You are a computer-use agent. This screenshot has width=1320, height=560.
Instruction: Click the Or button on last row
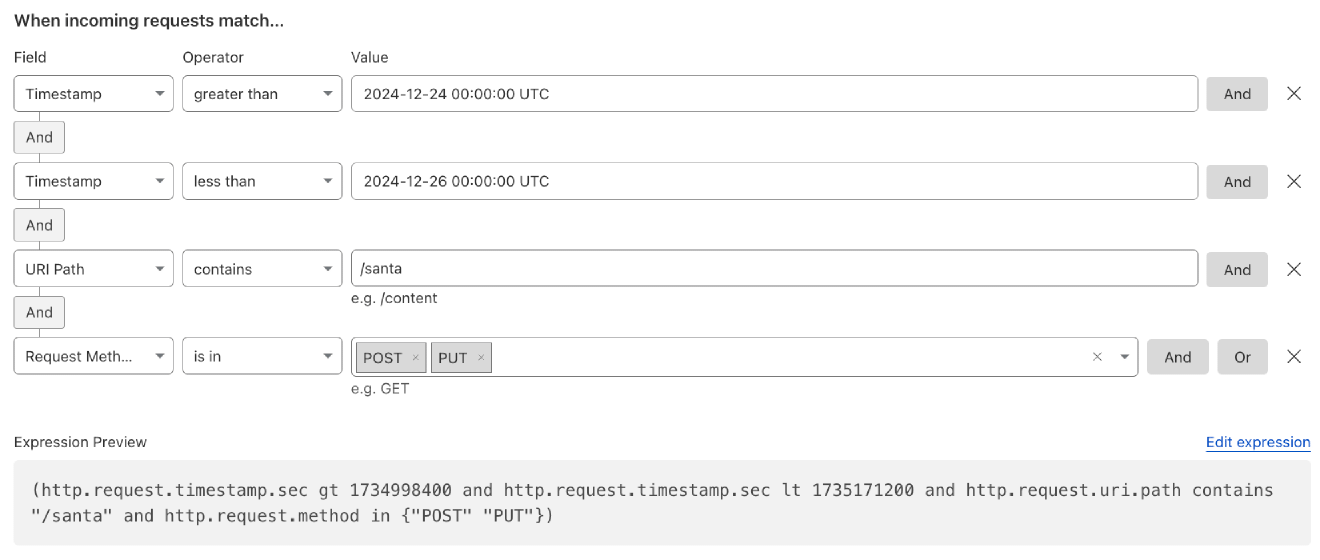1242,357
